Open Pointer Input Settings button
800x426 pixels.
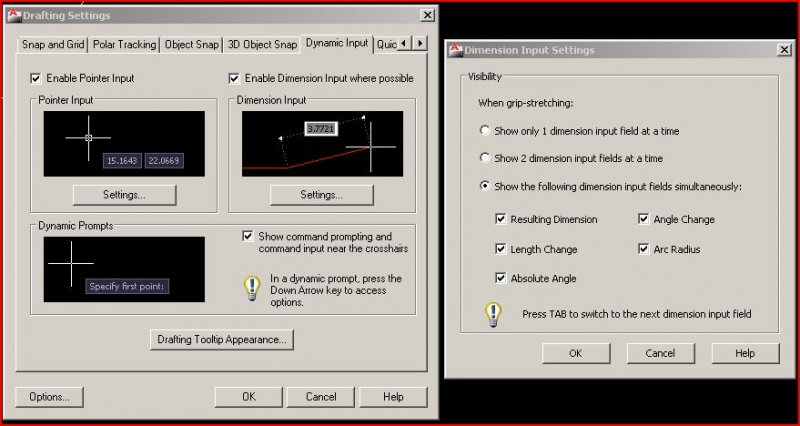click(x=124, y=195)
